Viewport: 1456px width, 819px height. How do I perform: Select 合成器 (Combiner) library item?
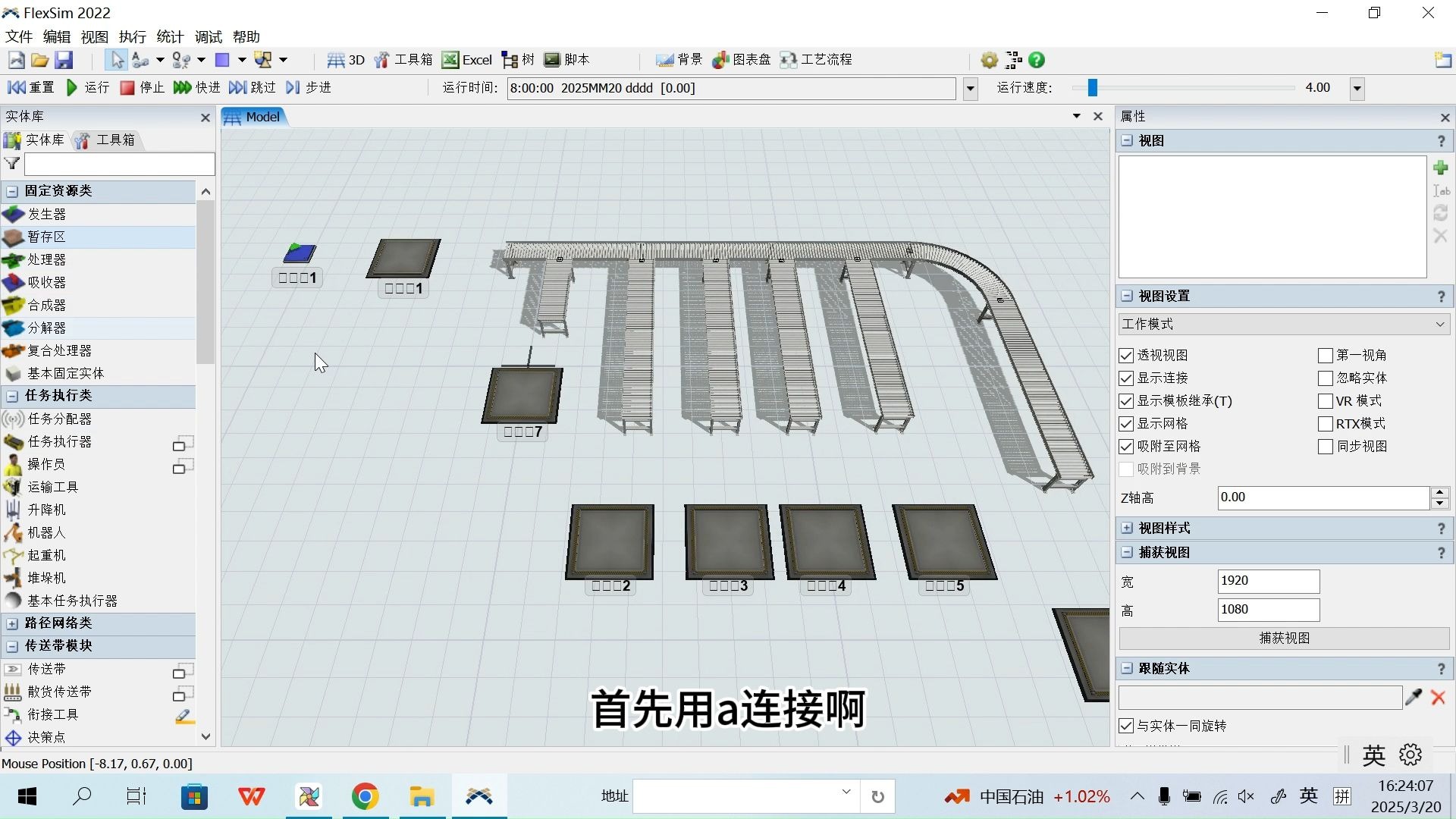click(47, 305)
